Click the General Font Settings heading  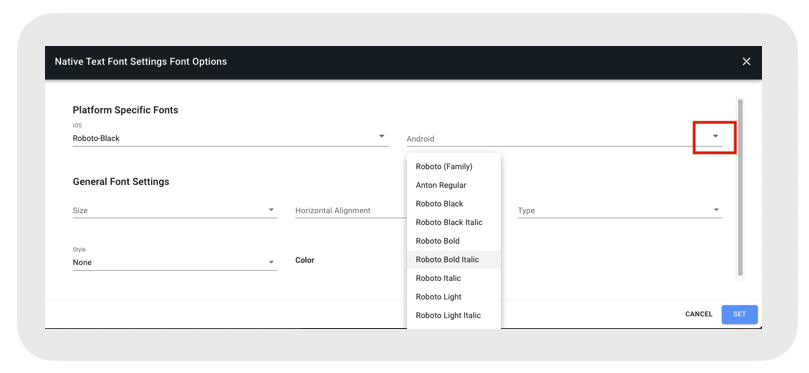(121, 182)
